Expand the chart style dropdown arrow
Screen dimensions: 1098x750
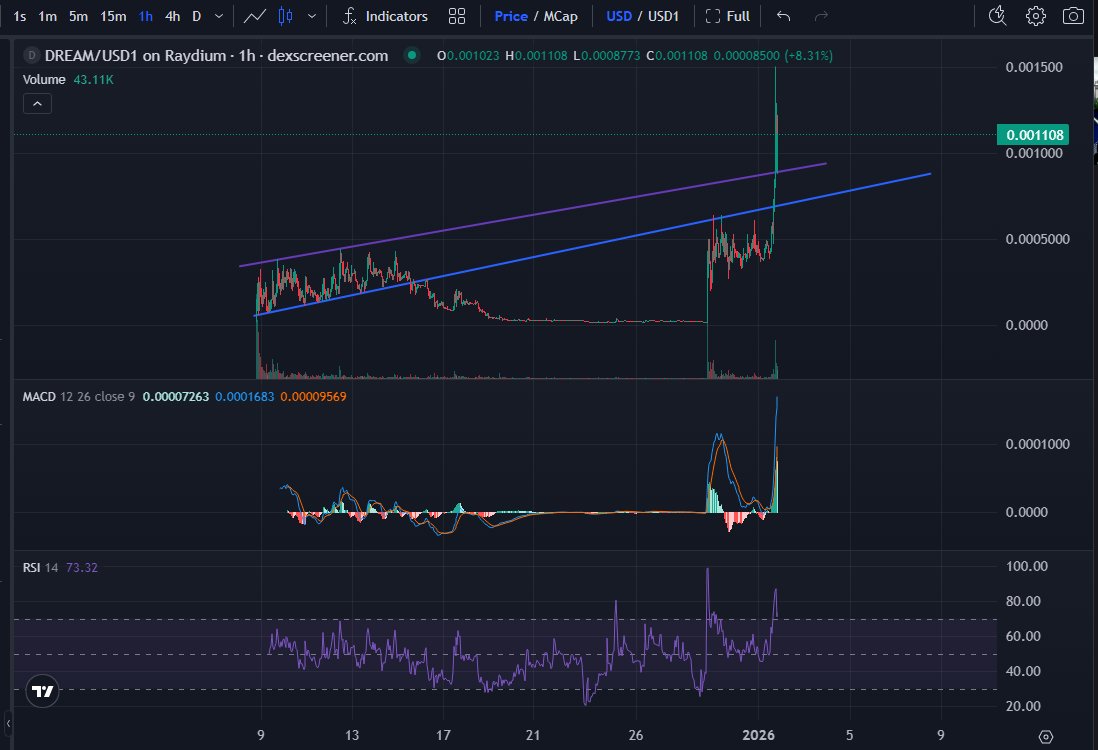click(x=312, y=16)
